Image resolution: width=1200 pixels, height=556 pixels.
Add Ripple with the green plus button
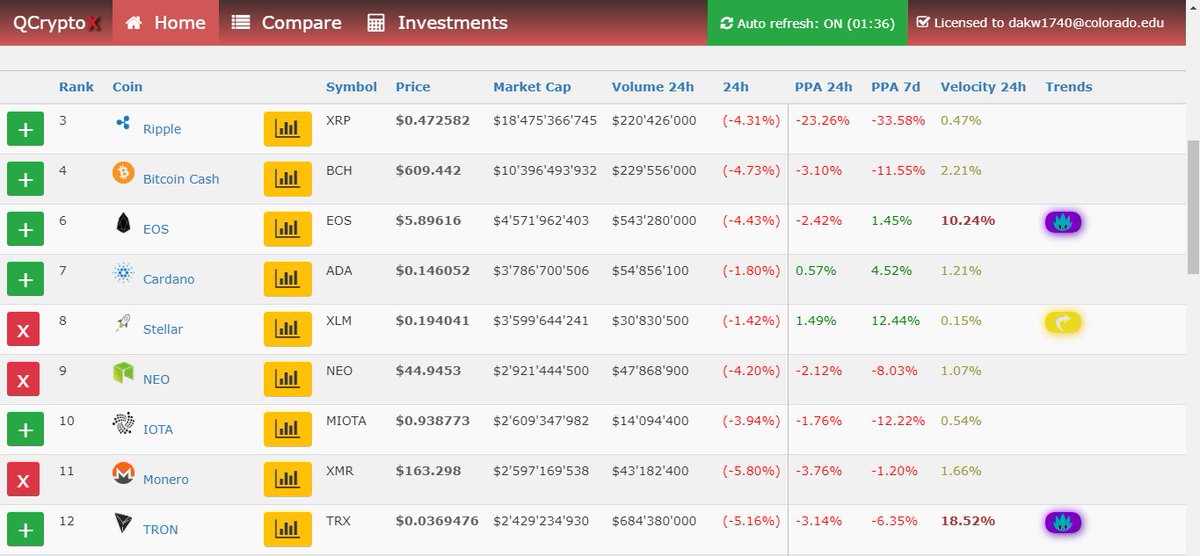tap(25, 129)
